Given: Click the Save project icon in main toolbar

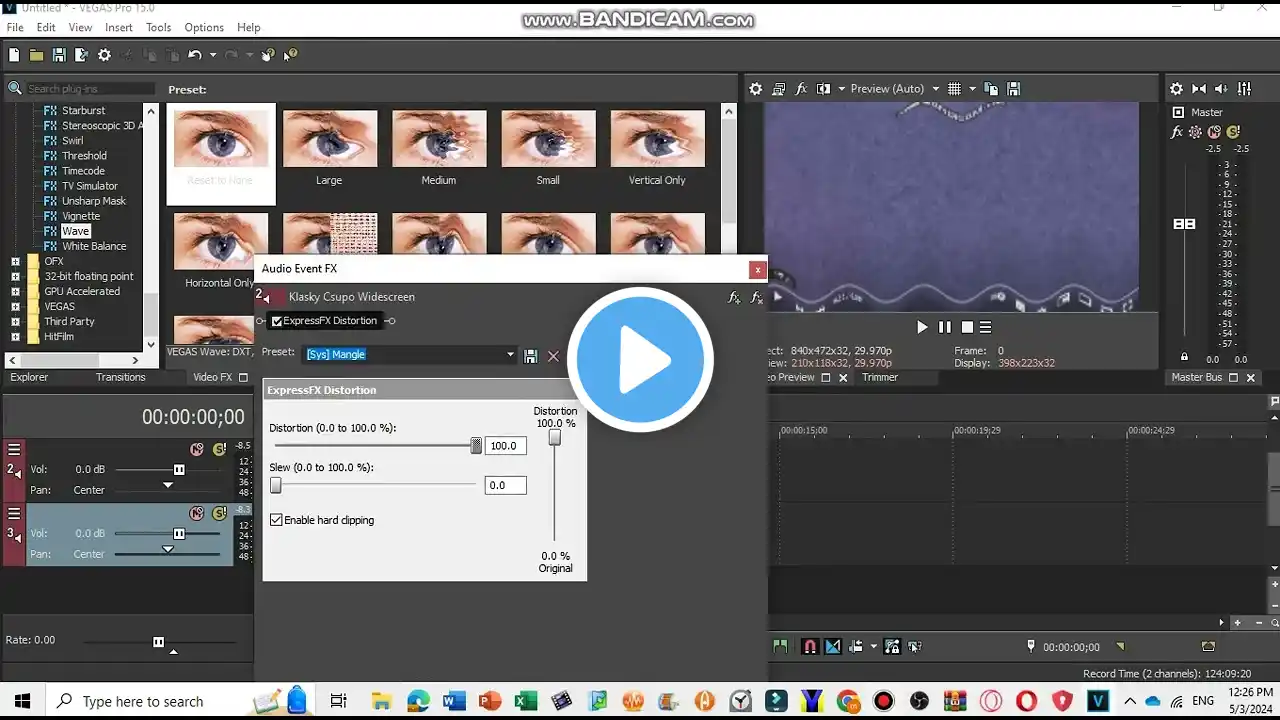Looking at the screenshot, I should click(59, 55).
